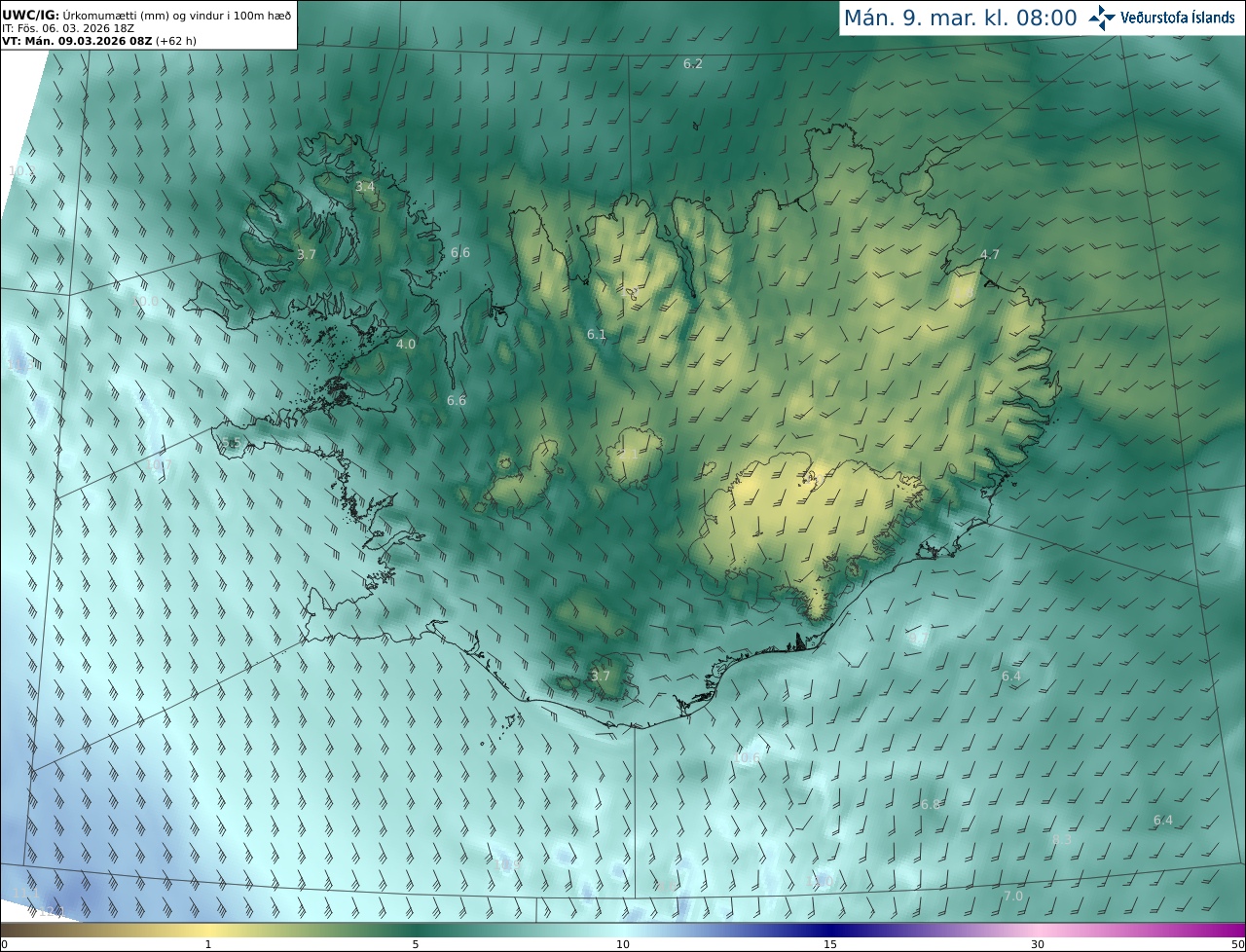Click the 6.8 value over the sea

click(x=931, y=804)
